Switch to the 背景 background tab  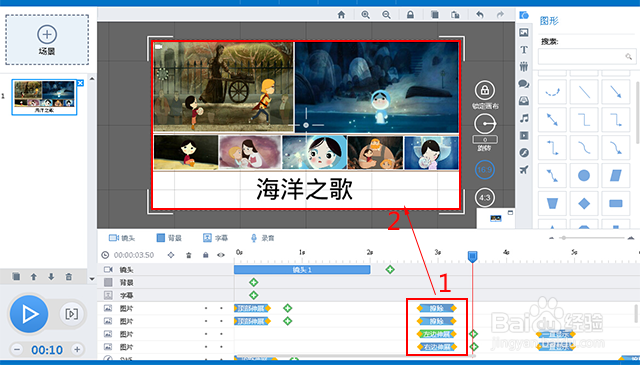[169, 238]
